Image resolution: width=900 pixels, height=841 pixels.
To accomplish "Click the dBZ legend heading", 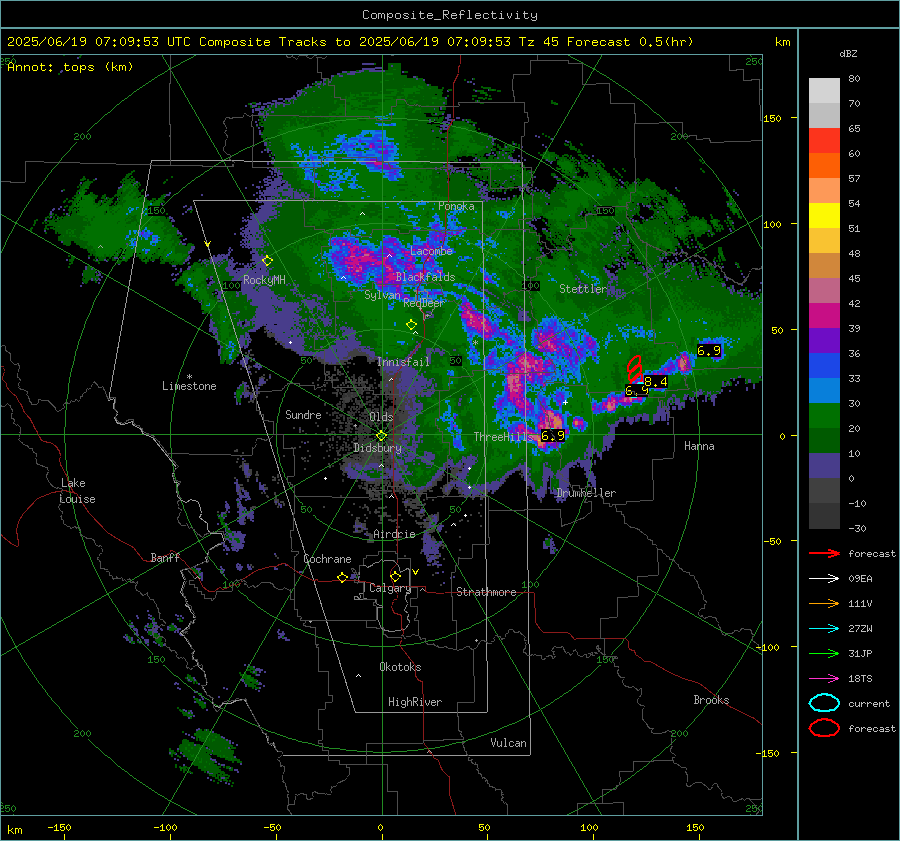I will 848,53.
